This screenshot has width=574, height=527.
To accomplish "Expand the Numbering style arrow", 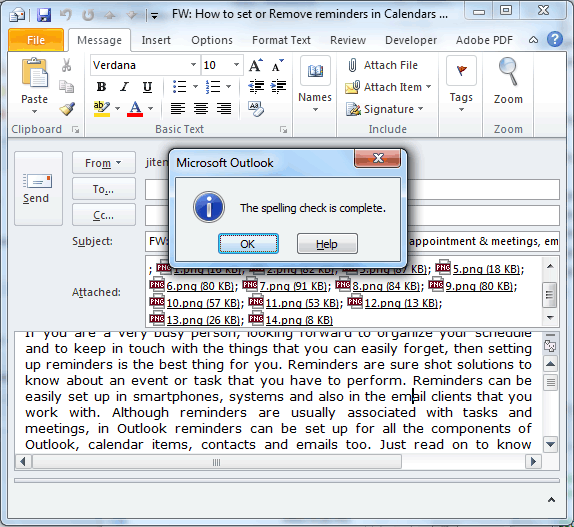I will [228, 87].
